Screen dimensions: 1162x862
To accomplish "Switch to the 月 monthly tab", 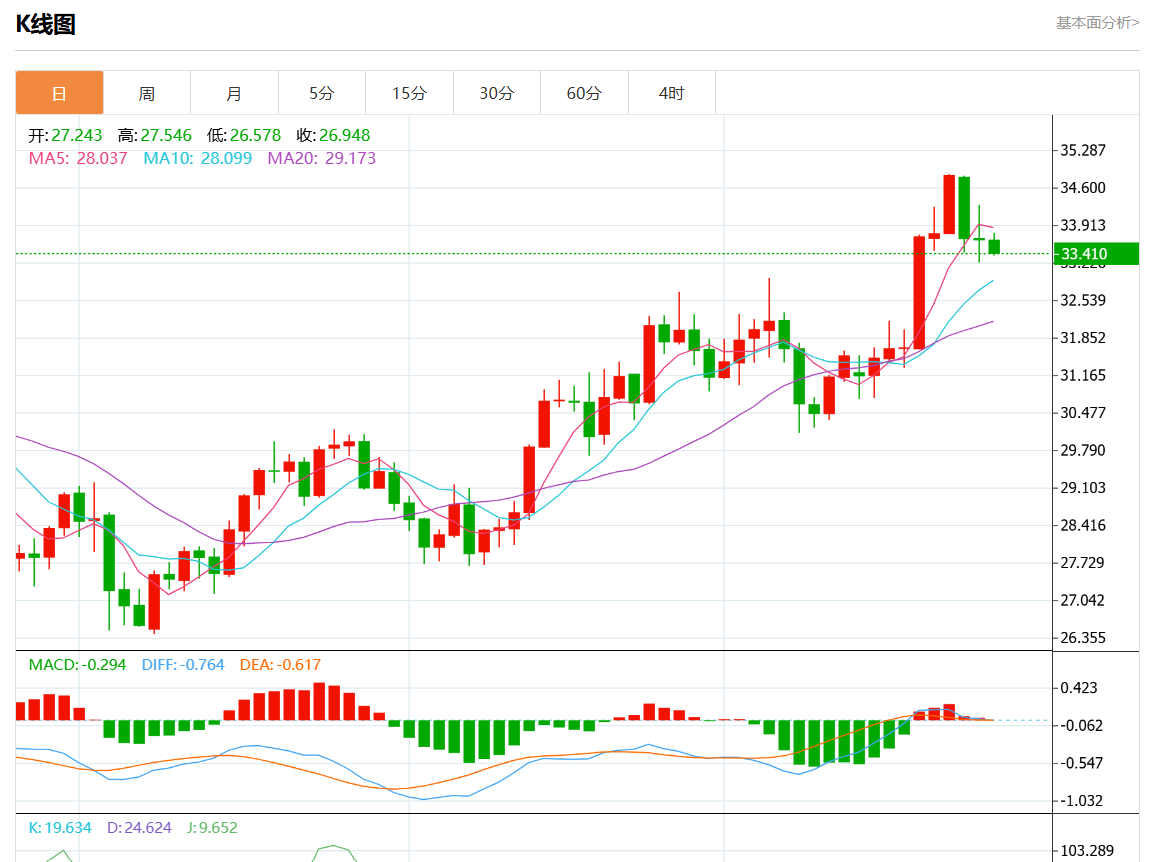I will pyautogui.click(x=234, y=93).
